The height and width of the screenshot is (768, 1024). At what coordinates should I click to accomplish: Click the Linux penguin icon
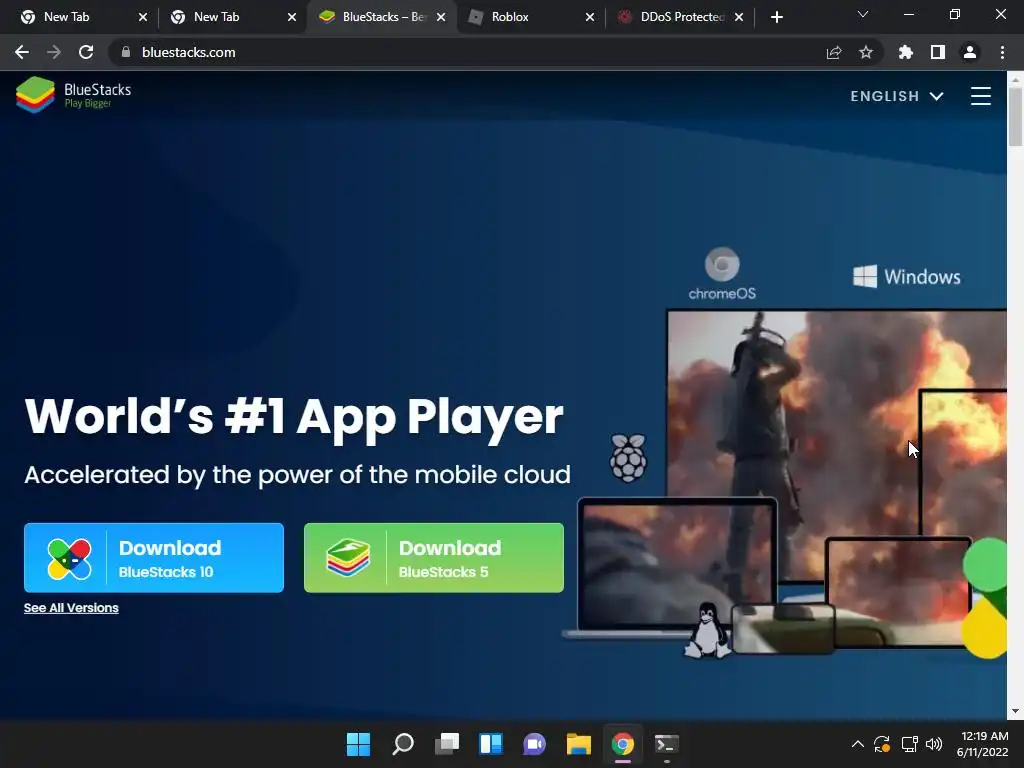pos(706,630)
